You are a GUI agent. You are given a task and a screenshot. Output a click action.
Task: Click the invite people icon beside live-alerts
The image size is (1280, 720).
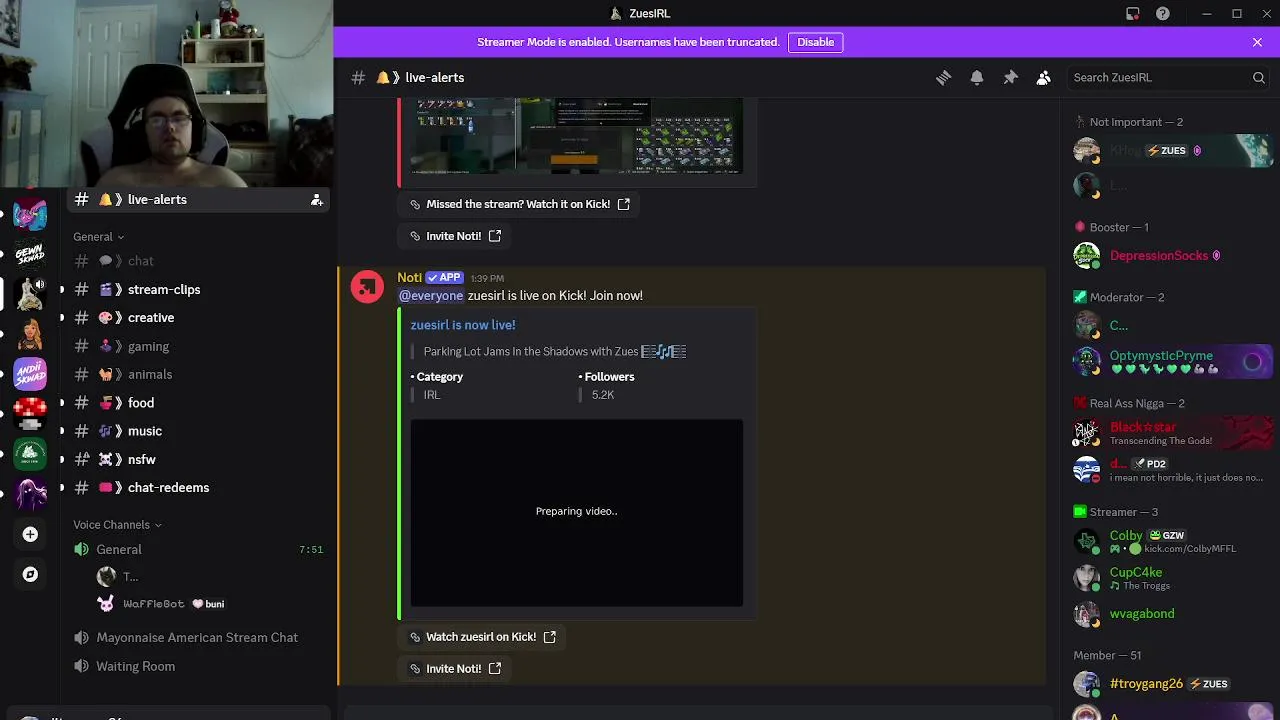[317, 200]
